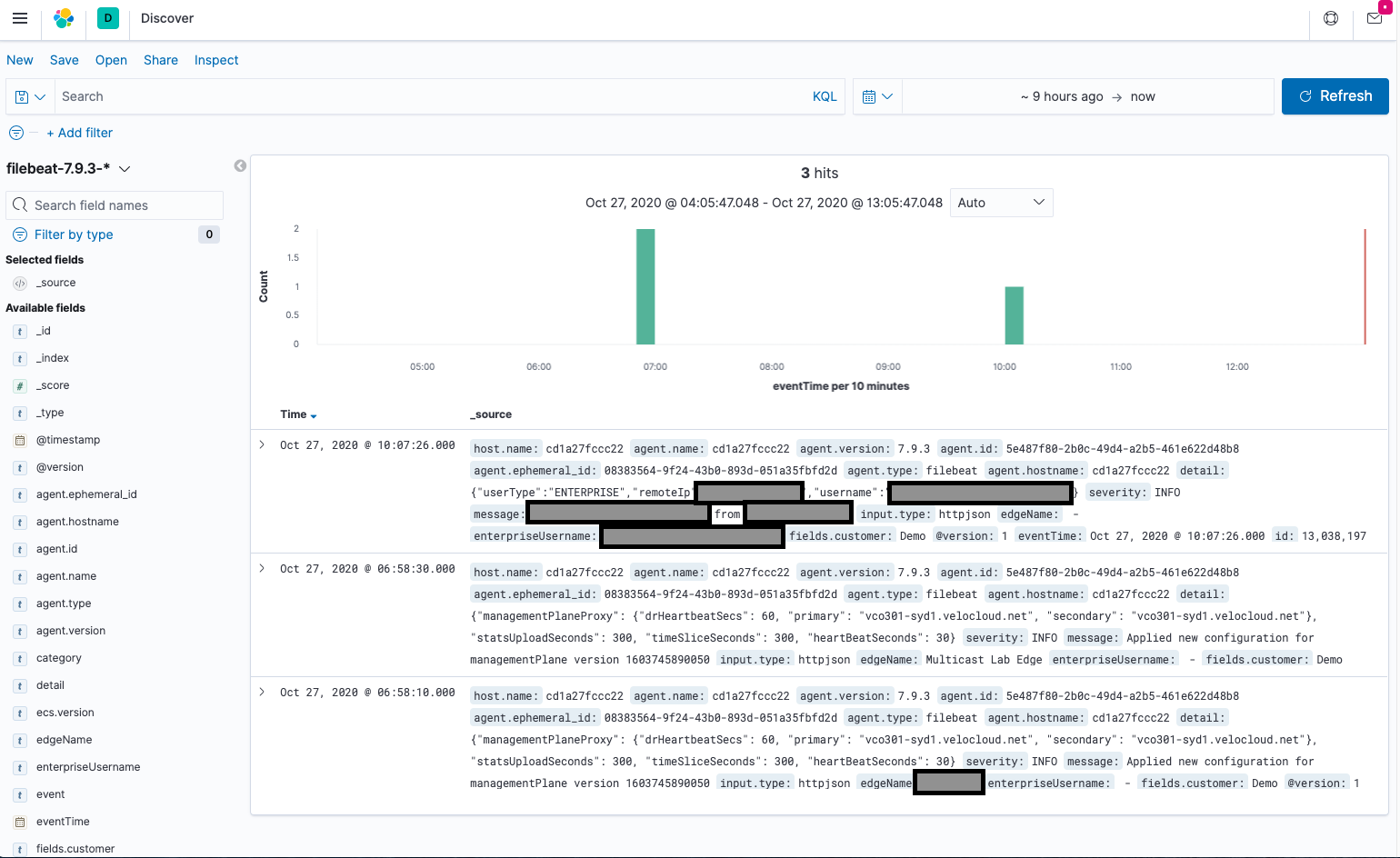Image resolution: width=1400 pixels, height=858 pixels.
Task: Click the Add filter link
Action: pyautogui.click(x=80, y=133)
